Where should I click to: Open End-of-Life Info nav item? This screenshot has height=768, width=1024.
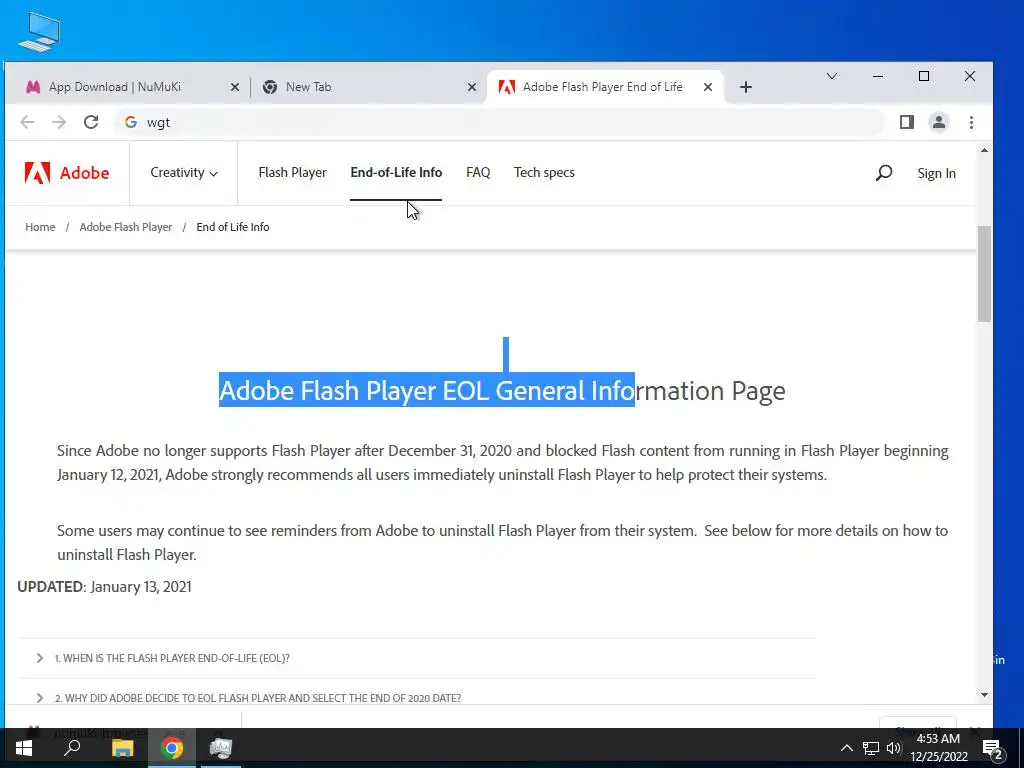pos(396,172)
